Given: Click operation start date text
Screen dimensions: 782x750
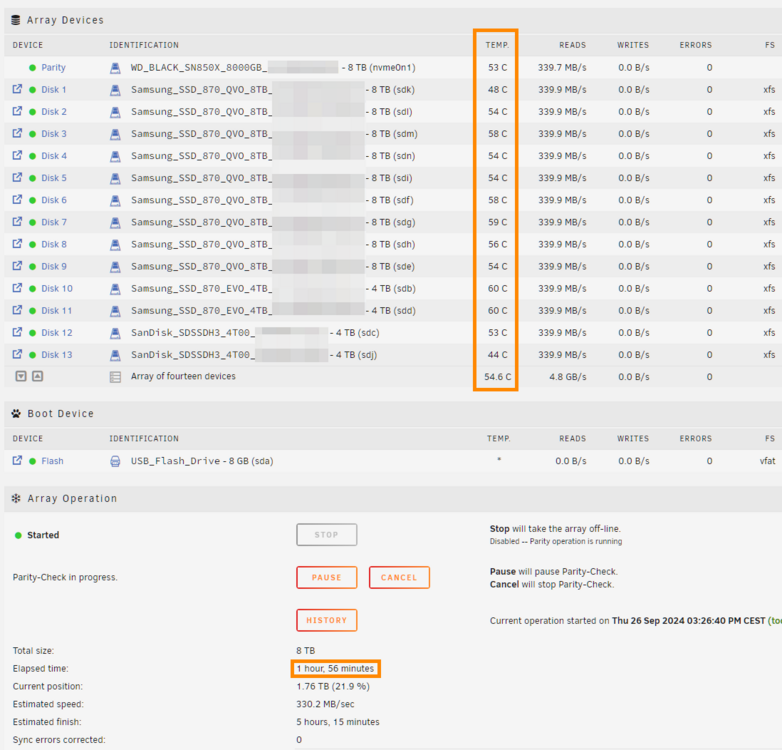Looking at the screenshot, I should click(688, 620).
